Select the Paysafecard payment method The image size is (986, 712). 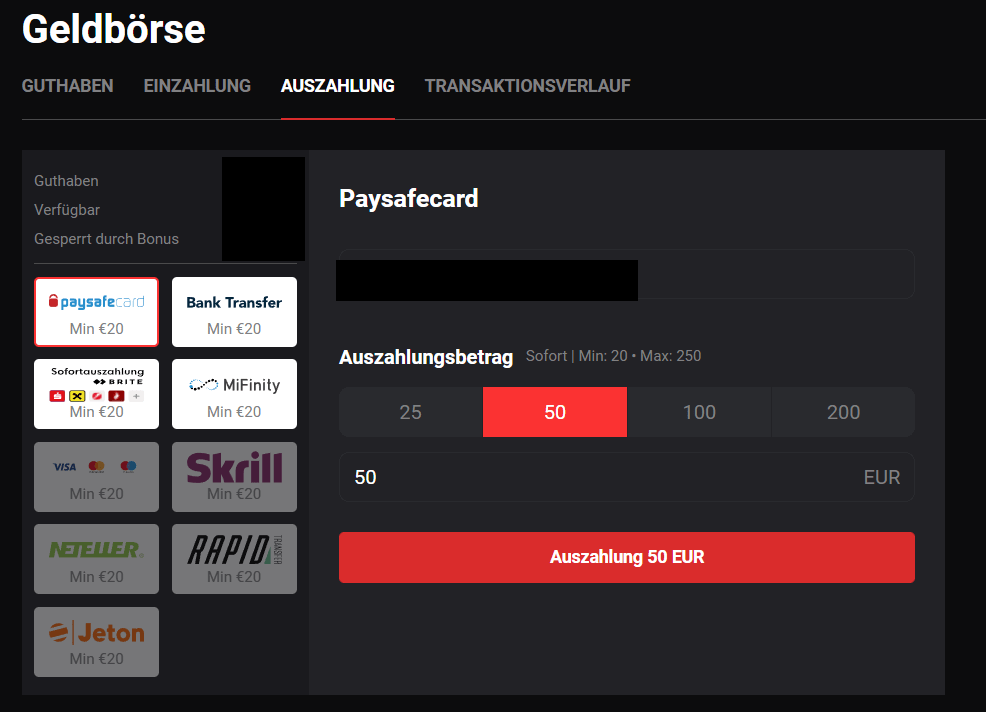click(x=96, y=312)
